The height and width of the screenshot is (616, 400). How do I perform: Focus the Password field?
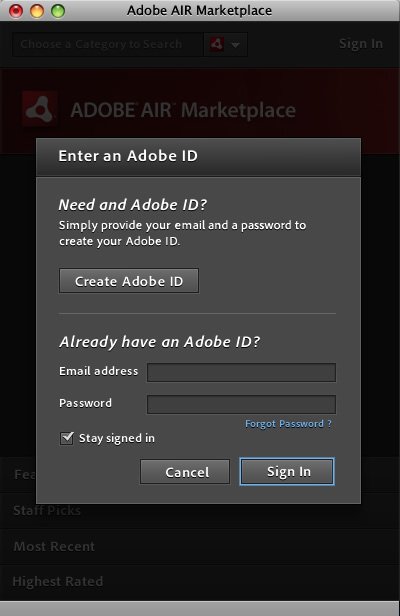[241, 404]
